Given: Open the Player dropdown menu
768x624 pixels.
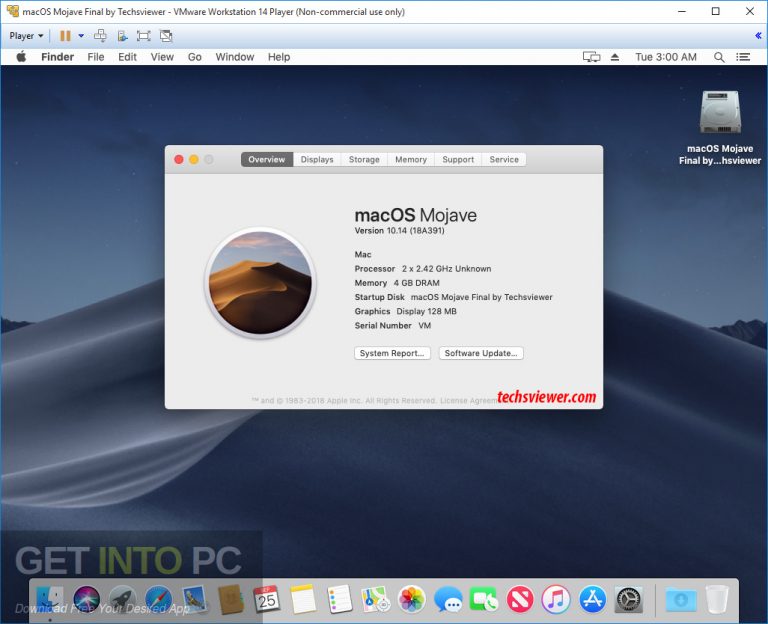Looking at the screenshot, I should [26, 36].
